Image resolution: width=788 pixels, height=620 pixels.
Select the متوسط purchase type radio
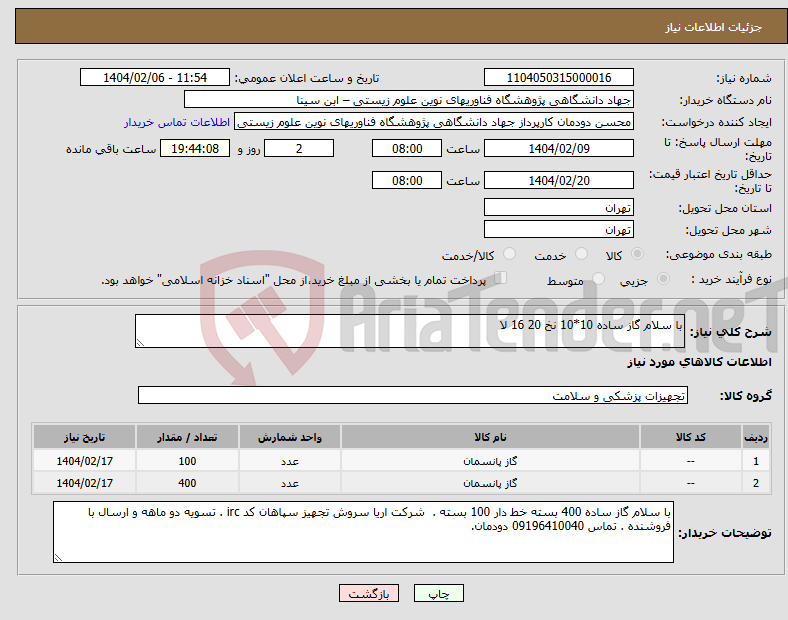point(598,279)
